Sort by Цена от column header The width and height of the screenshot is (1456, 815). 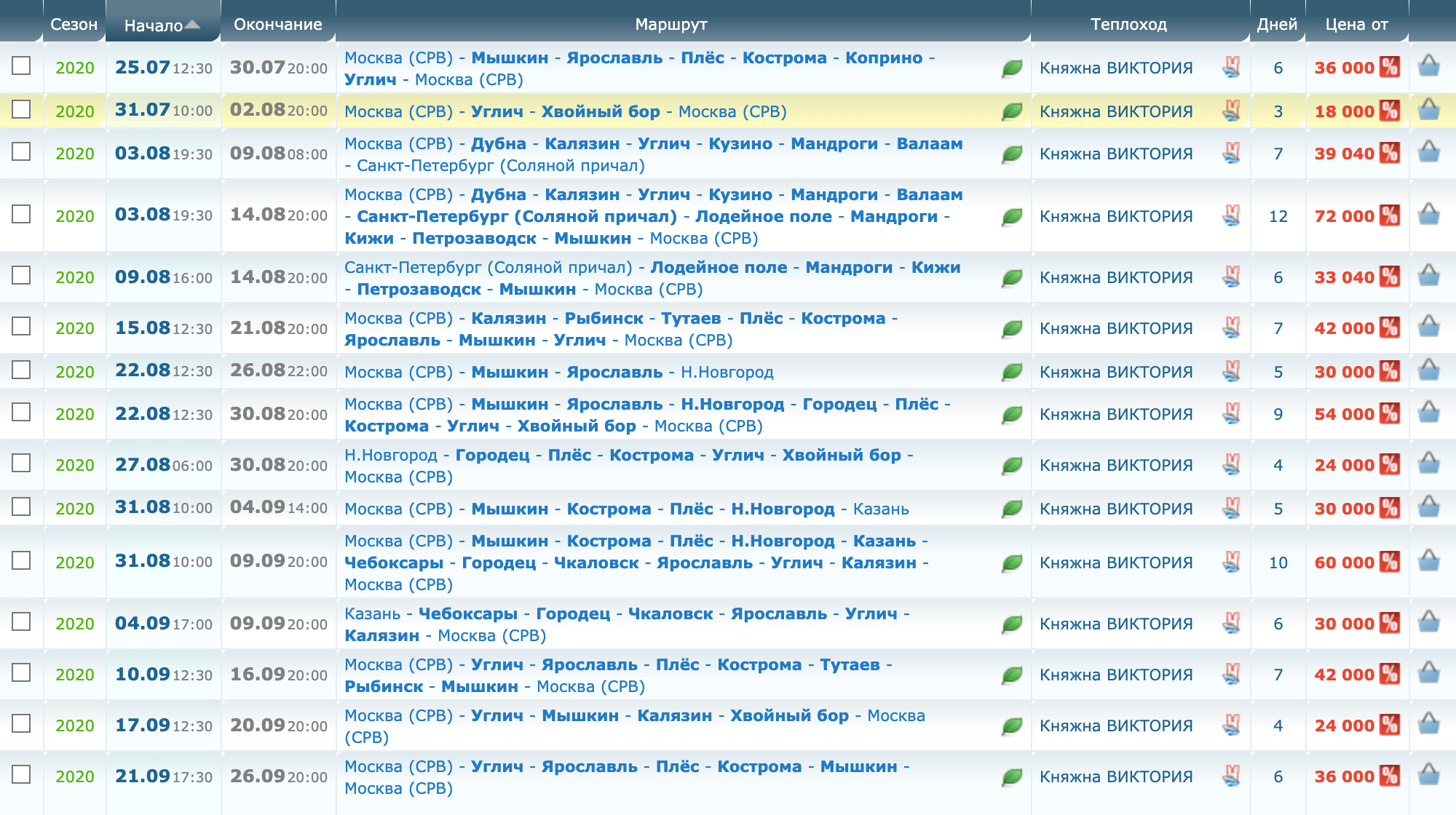coord(1356,24)
